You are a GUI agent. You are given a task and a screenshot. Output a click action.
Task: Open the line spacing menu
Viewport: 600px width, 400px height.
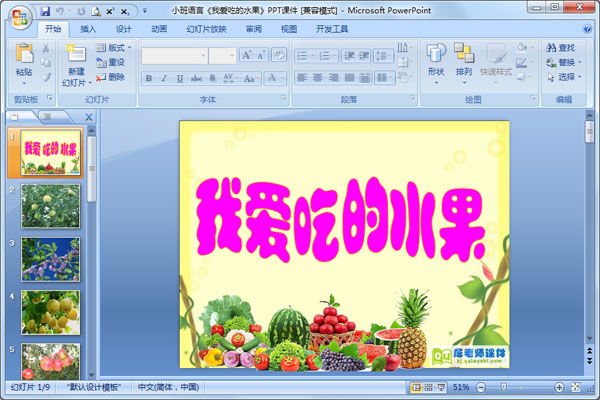(383, 56)
